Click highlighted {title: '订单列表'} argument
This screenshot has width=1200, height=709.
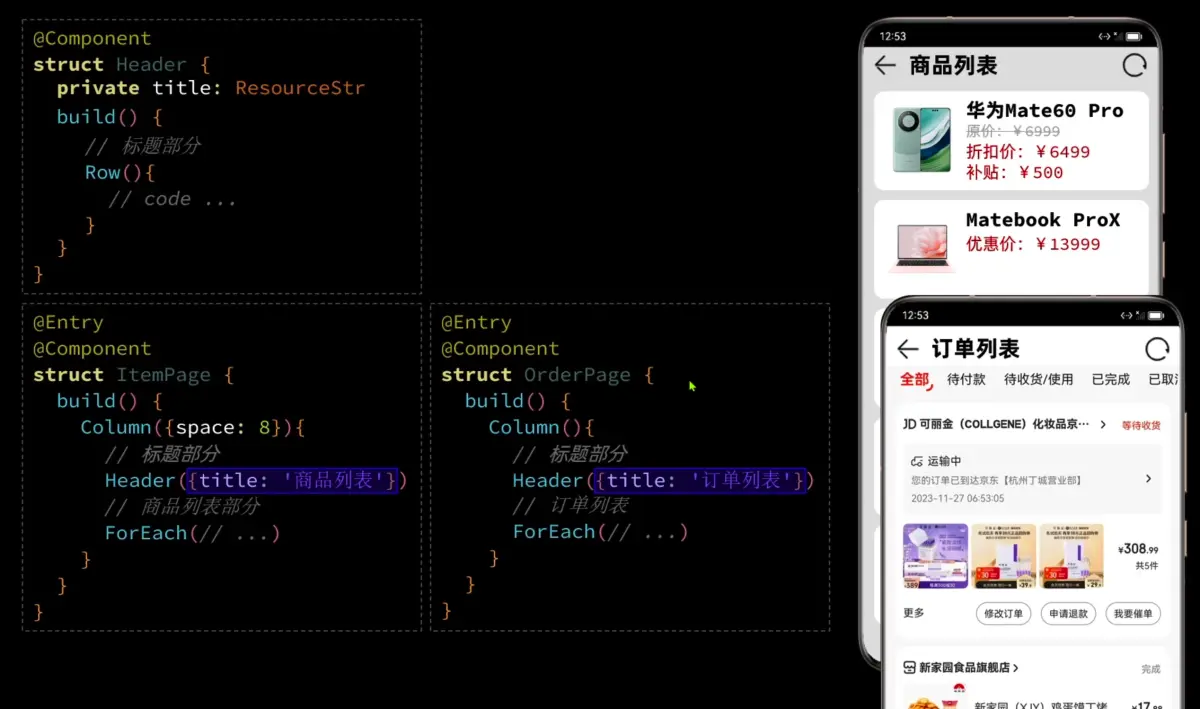point(700,480)
